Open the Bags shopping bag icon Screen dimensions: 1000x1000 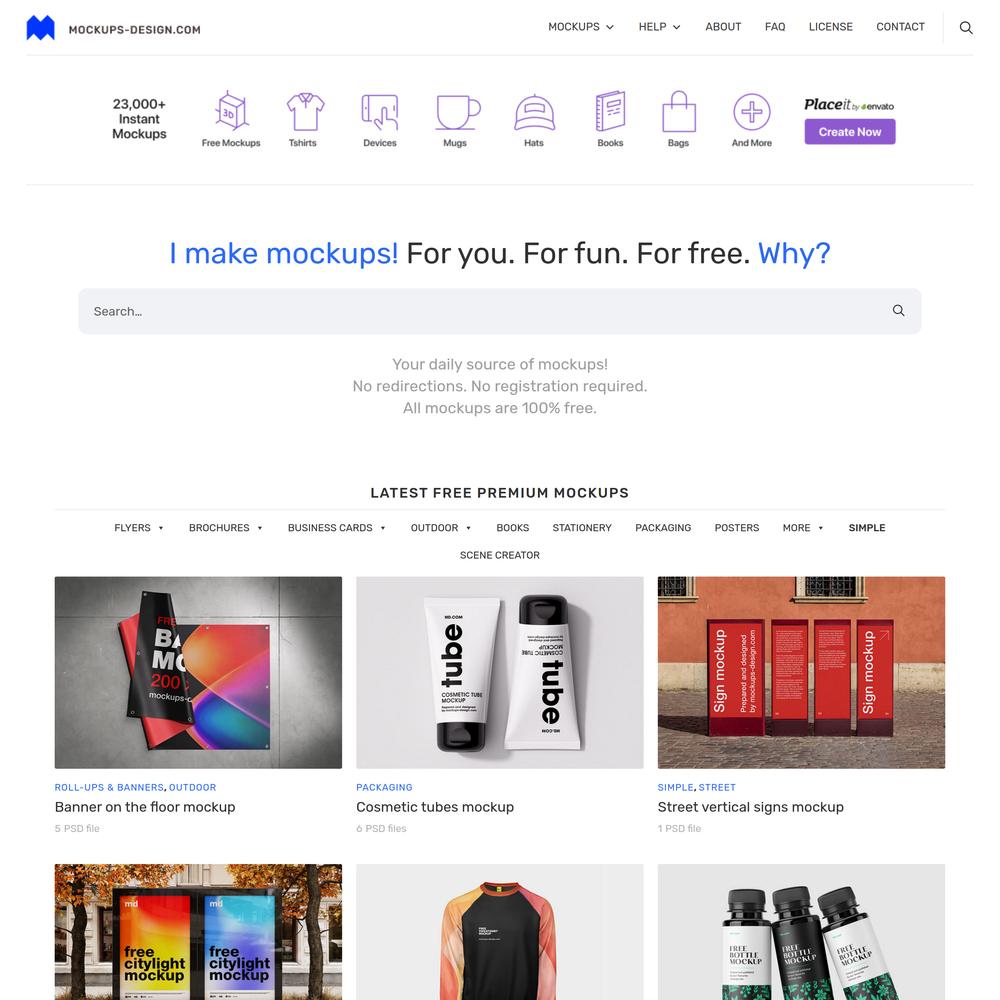pyautogui.click(x=679, y=111)
